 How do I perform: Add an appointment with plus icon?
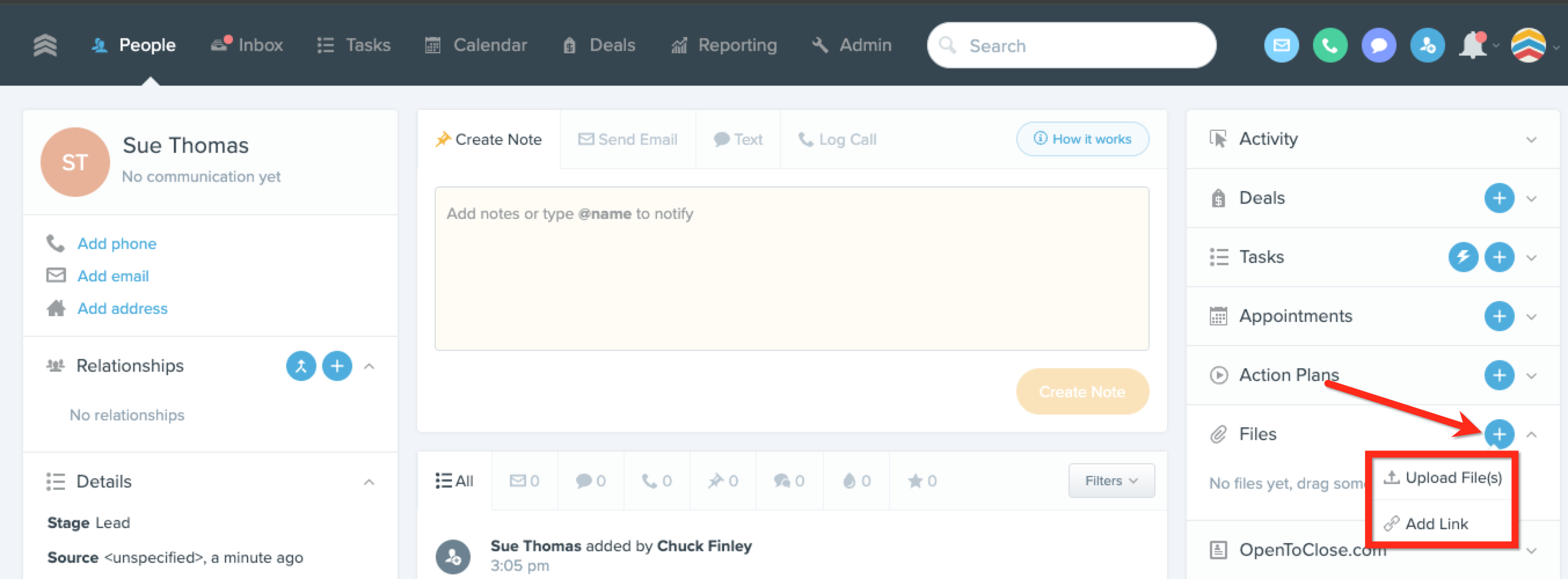click(1499, 316)
